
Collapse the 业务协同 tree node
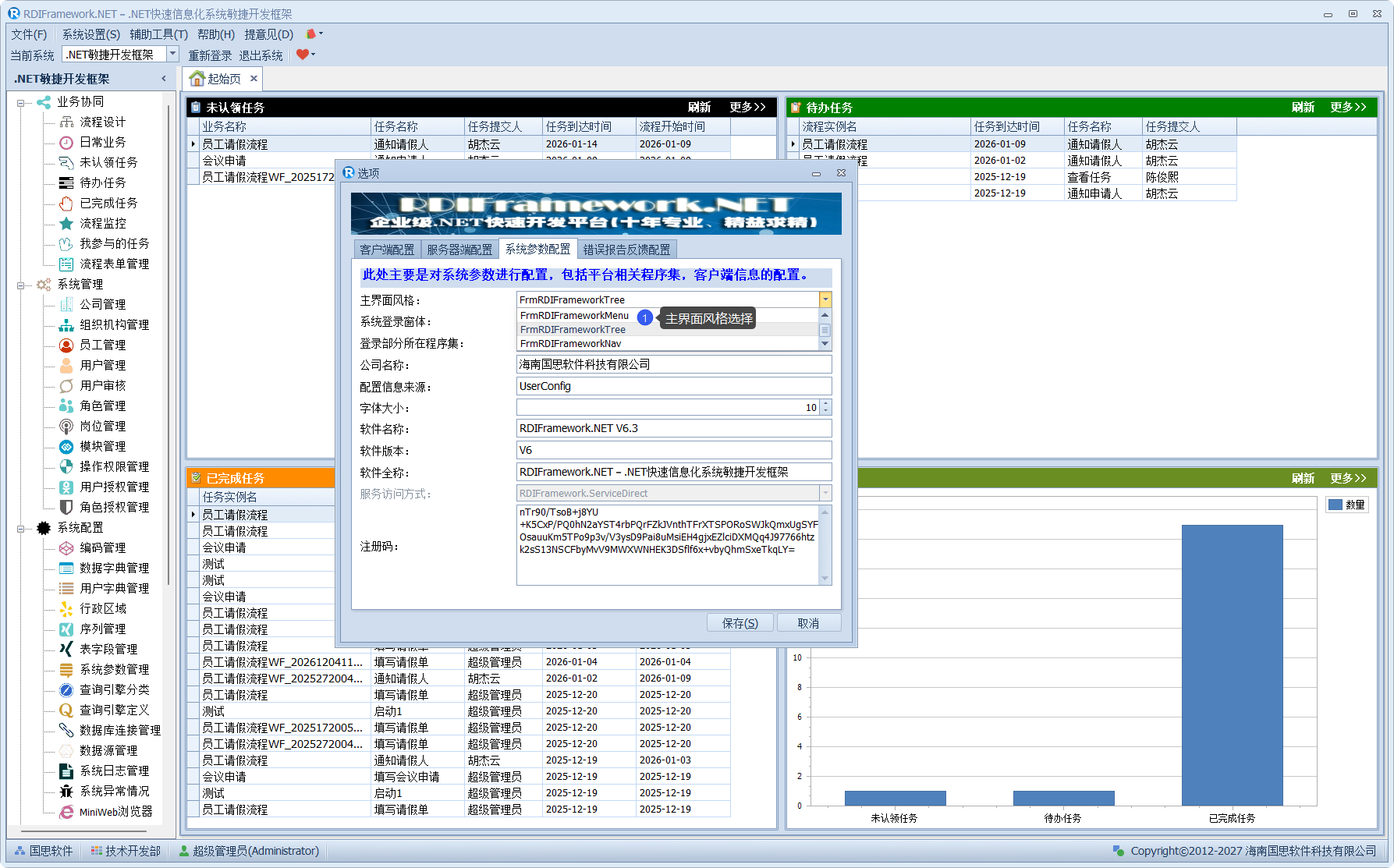pyautogui.click(x=21, y=102)
